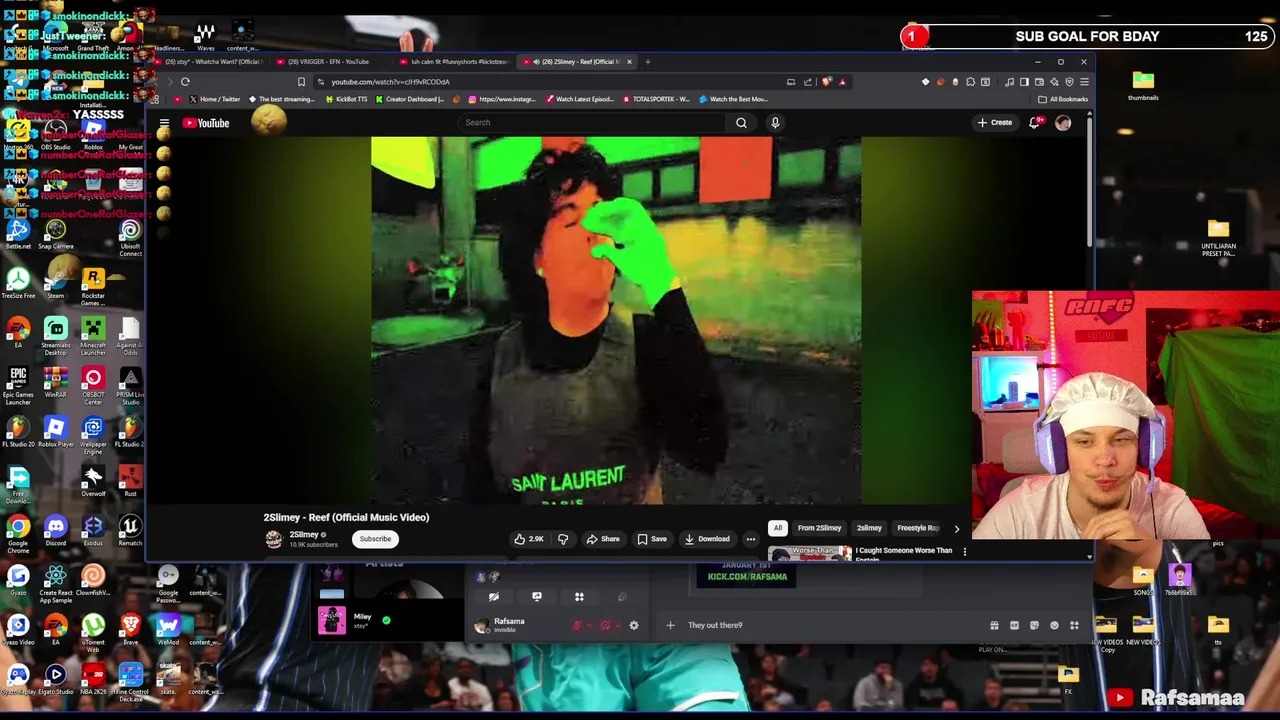
Task: Select From 2Slimey filter chip
Action: click(819, 528)
